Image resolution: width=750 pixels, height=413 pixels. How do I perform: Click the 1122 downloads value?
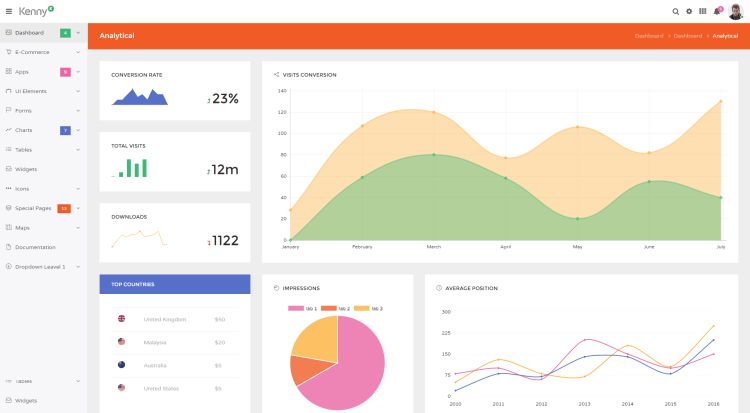(225, 240)
